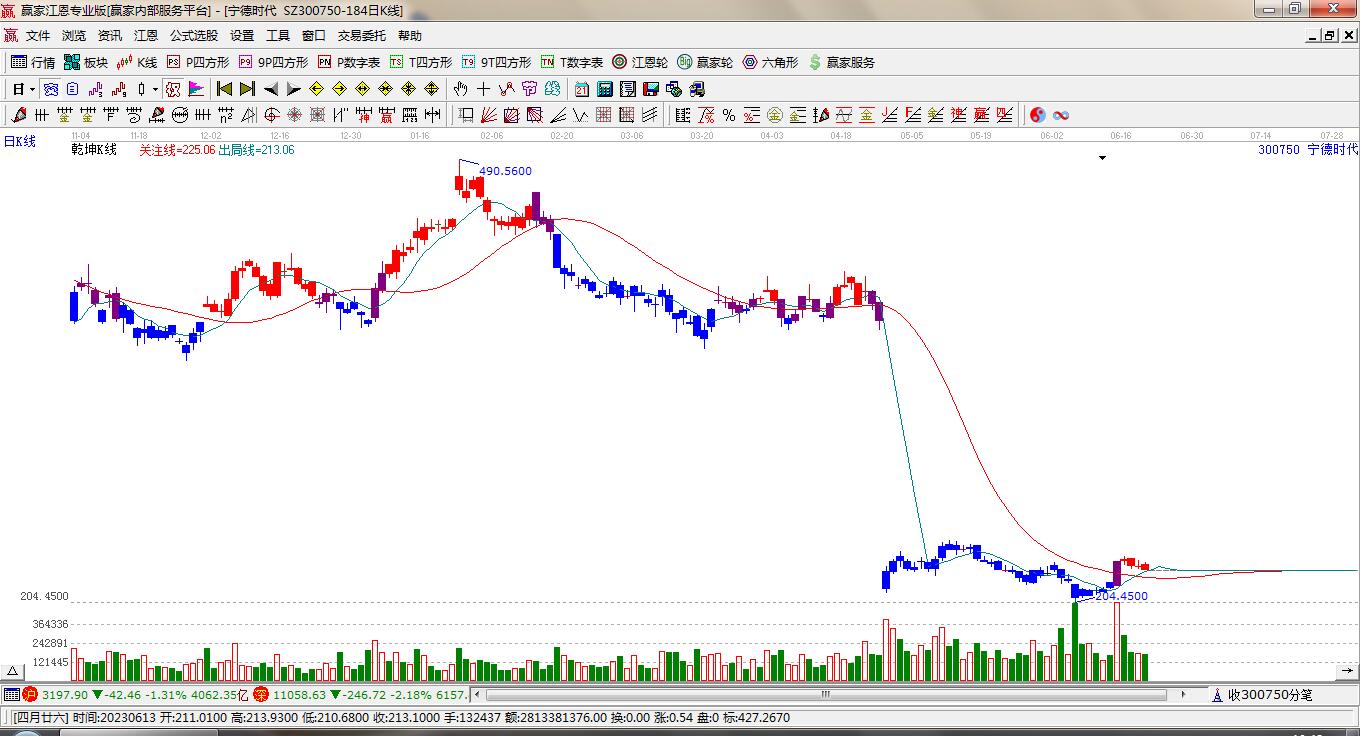Click the 日K线 label
The height and width of the screenshot is (736, 1360).
click(19, 142)
